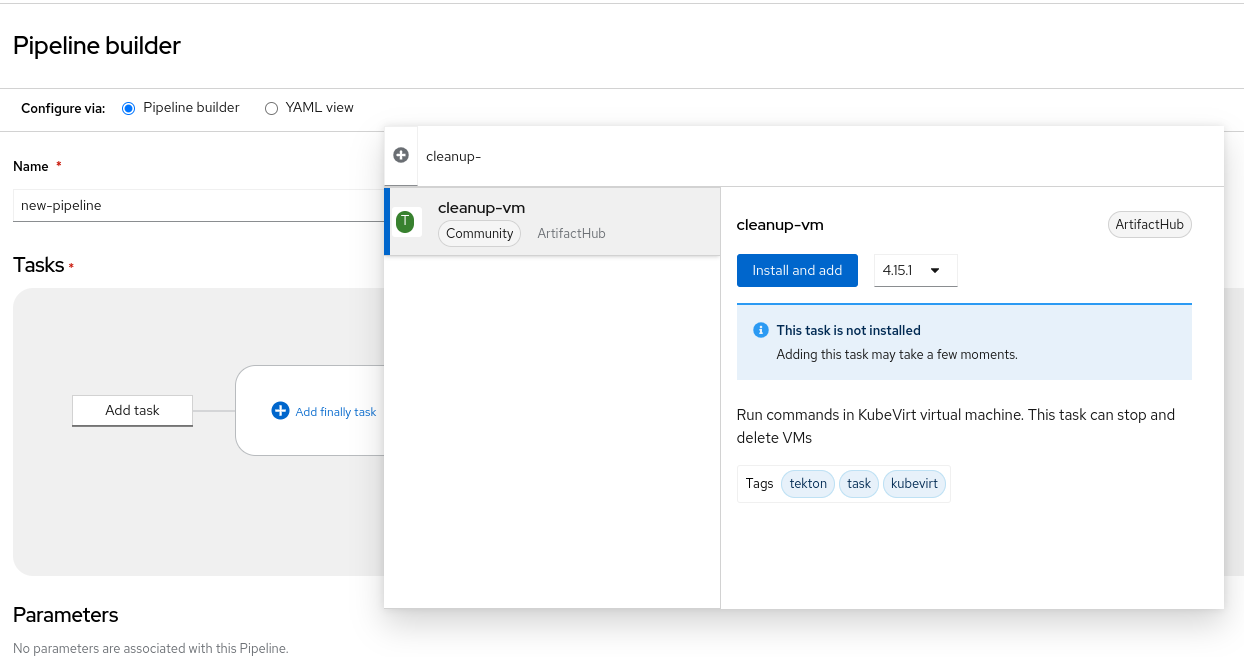
Task: Click the Community badge on cleanup-vm
Action: 479,233
